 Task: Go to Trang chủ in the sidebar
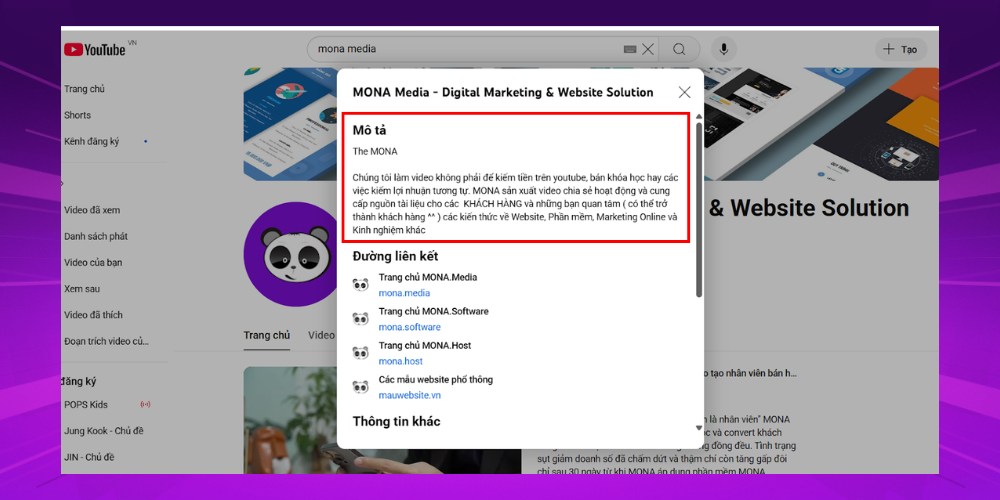point(84,89)
